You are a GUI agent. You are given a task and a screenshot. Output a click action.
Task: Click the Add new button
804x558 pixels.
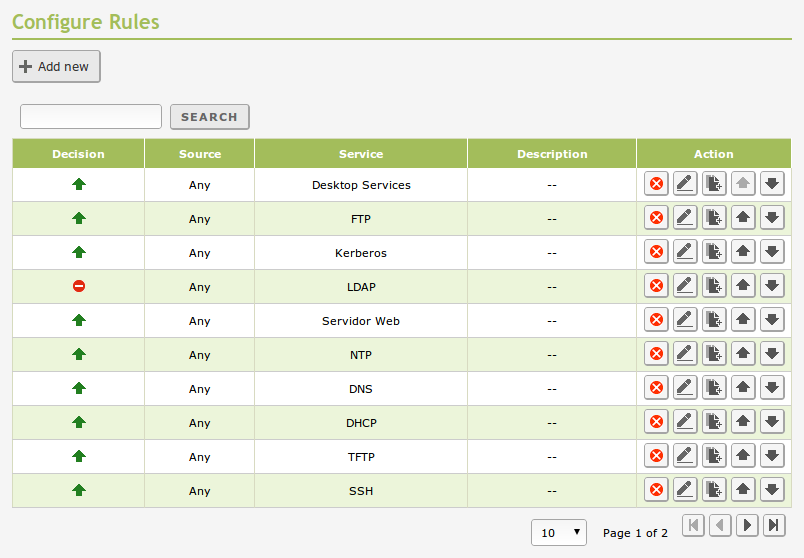click(x=56, y=67)
